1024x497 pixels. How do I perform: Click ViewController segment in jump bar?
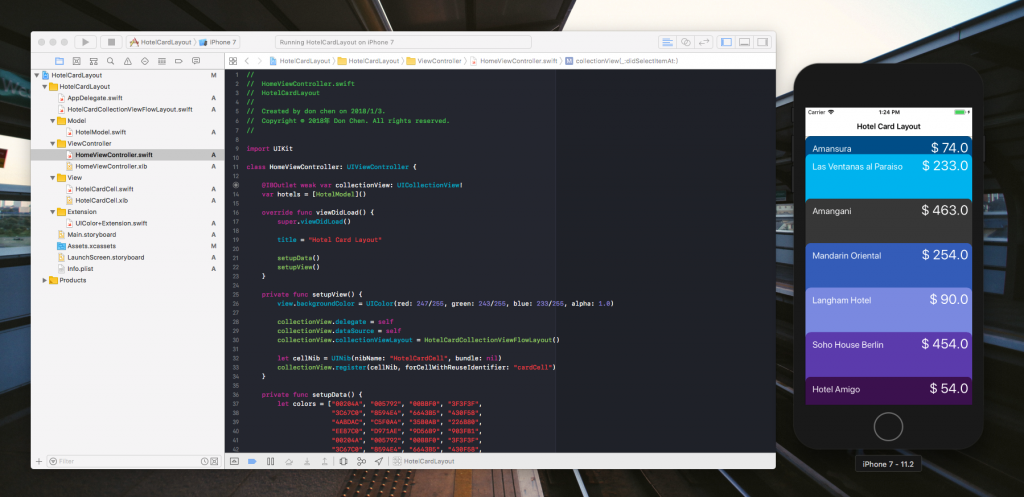point(434,61)
